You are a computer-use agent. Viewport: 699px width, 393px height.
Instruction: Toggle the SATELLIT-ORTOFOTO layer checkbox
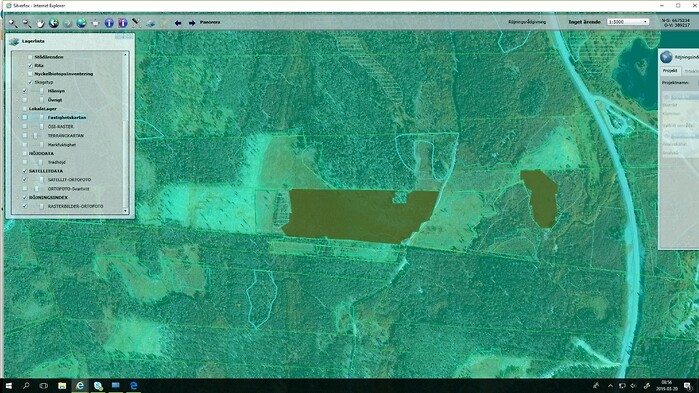25,180
